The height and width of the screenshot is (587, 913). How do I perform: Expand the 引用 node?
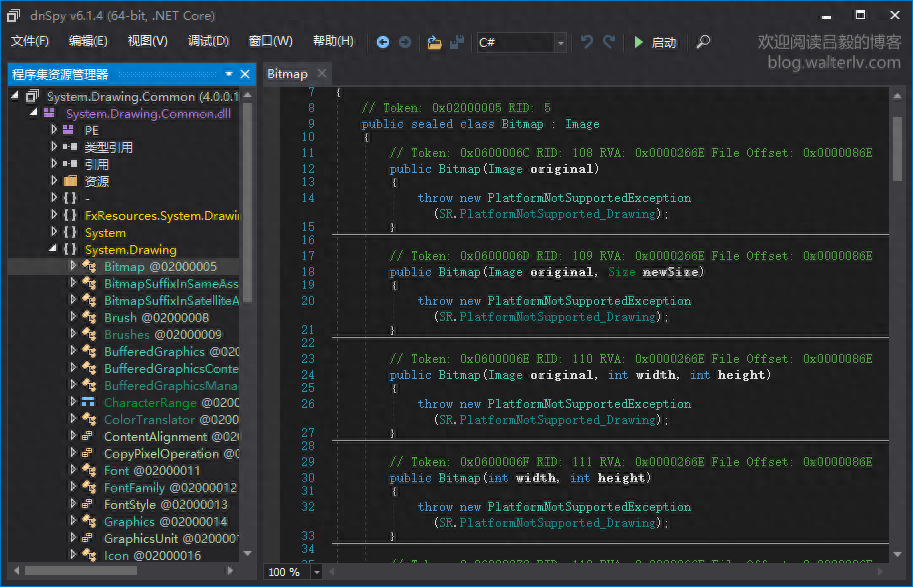(54, 164)
